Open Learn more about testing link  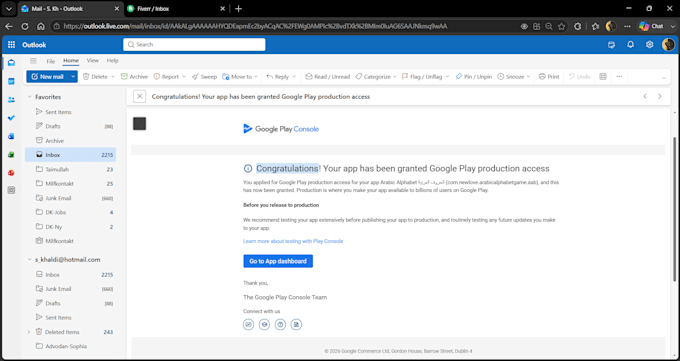point(293,241)
